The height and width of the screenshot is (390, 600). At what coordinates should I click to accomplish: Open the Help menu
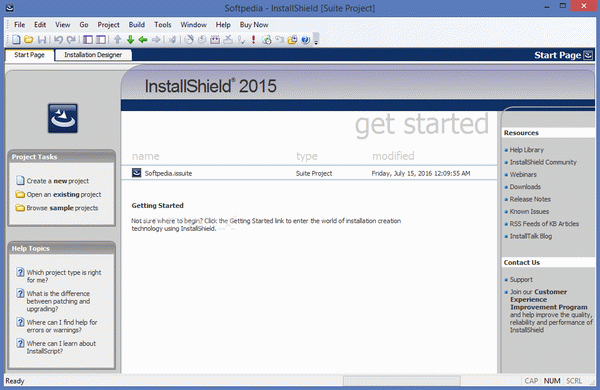click(223, 25)
